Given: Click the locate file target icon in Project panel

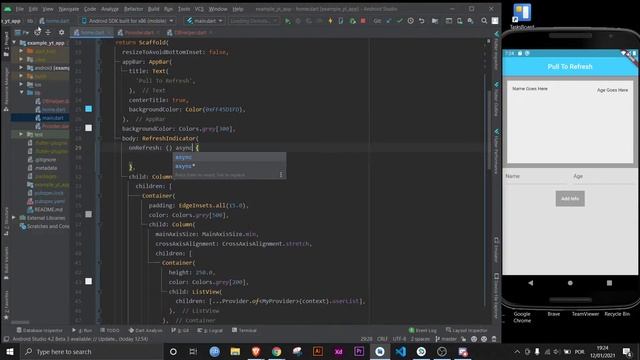Looking at the screenshot, I should (37, 32).
